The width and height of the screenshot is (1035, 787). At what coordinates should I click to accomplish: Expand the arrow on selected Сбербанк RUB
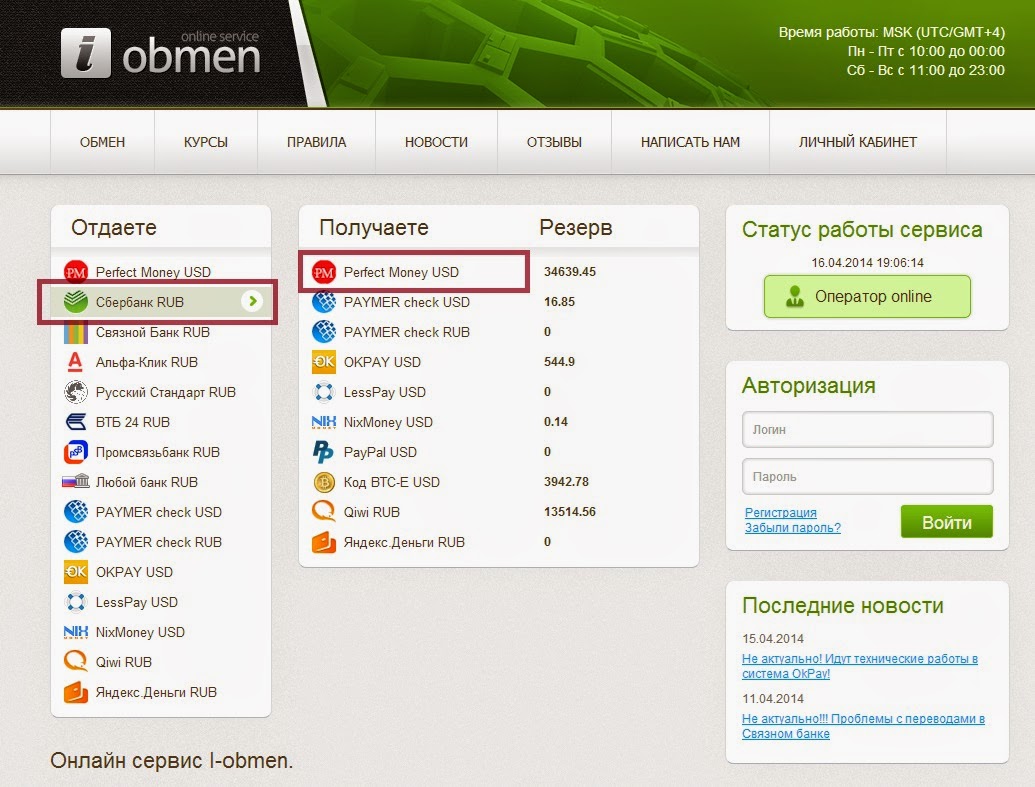pos(254,302)
